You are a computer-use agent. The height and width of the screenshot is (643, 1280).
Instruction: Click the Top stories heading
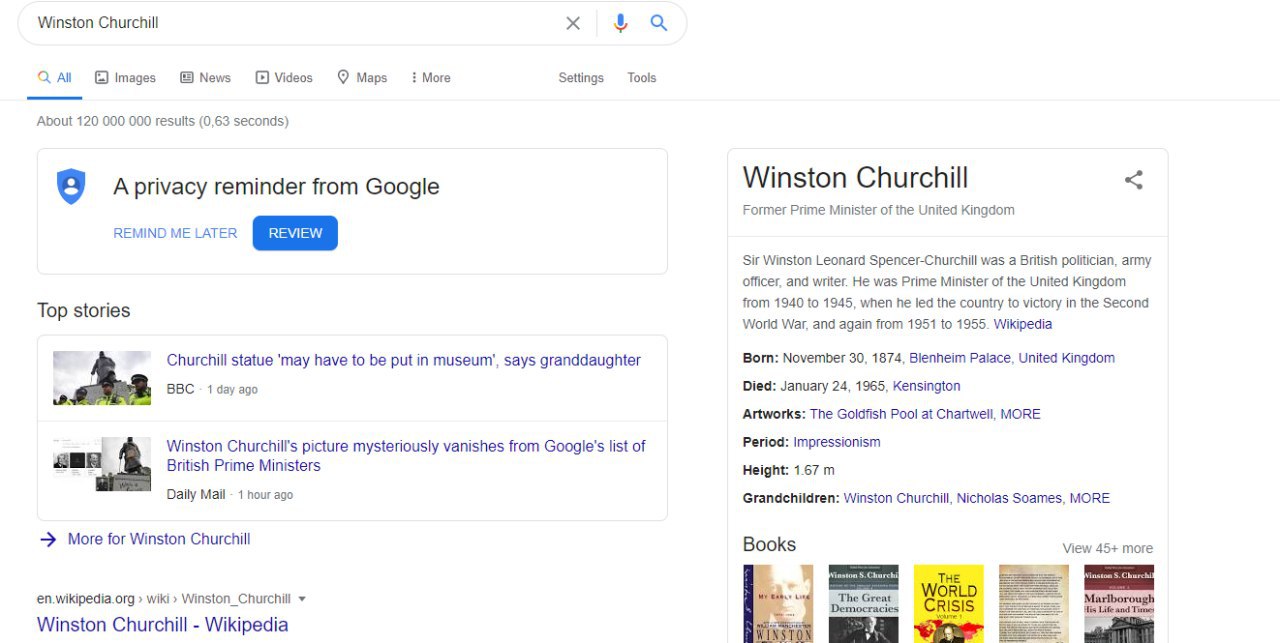[84, 311]
